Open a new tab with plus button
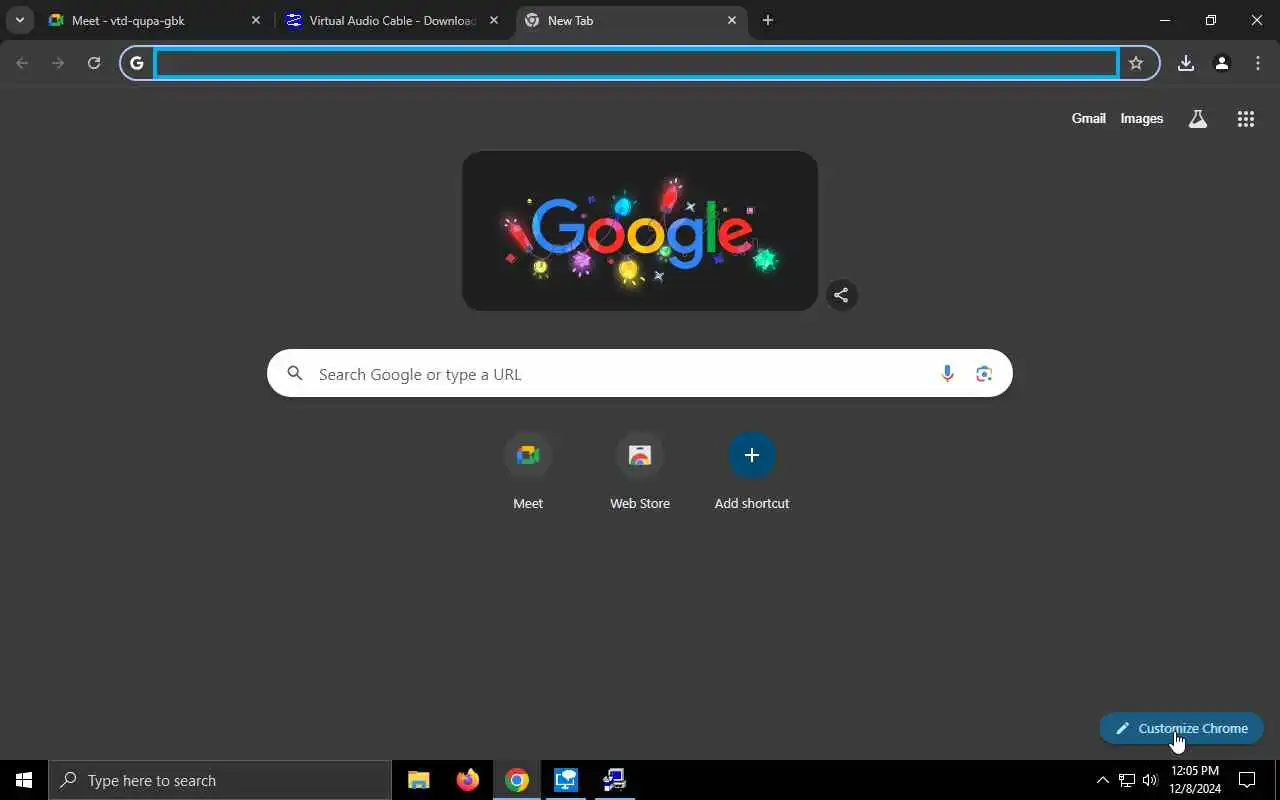 [767, 20]
